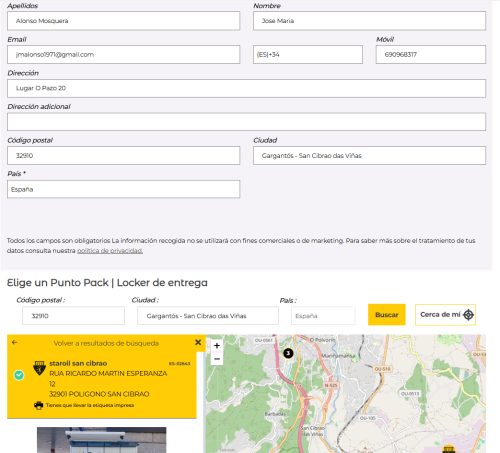The height and width of the screenshot is (453, 500).
Task: Select the Volver a resultados de búsqueda link
Action: pos(106,343)
